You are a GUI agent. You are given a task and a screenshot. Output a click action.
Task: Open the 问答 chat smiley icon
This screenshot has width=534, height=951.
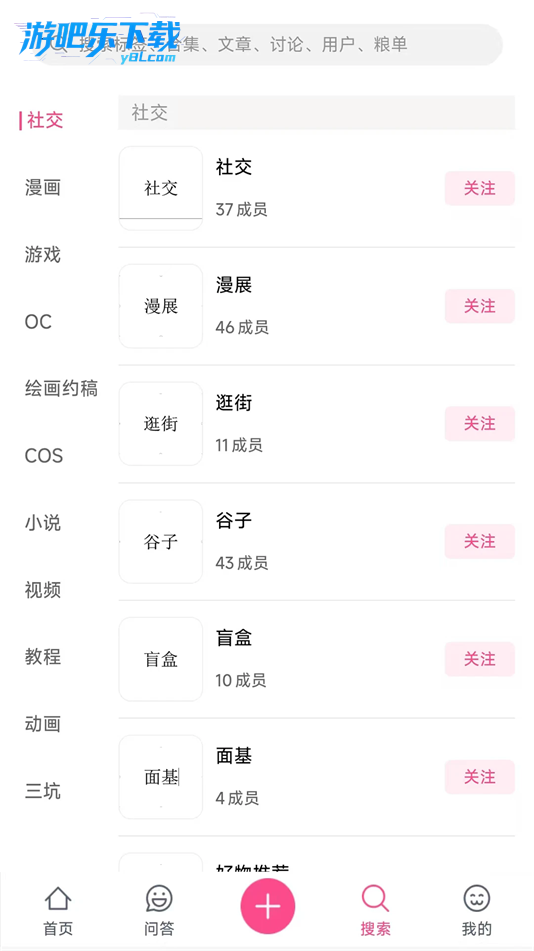click(x=159, y=898)
